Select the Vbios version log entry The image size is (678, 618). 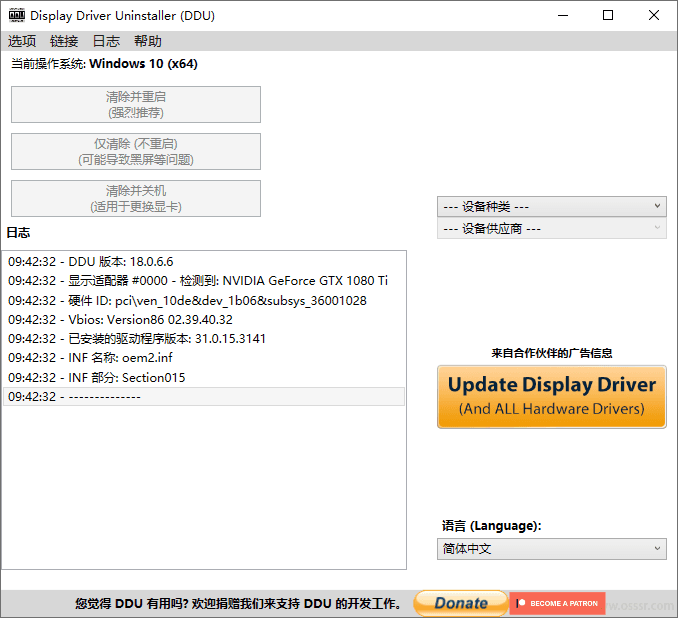[120, 319]
